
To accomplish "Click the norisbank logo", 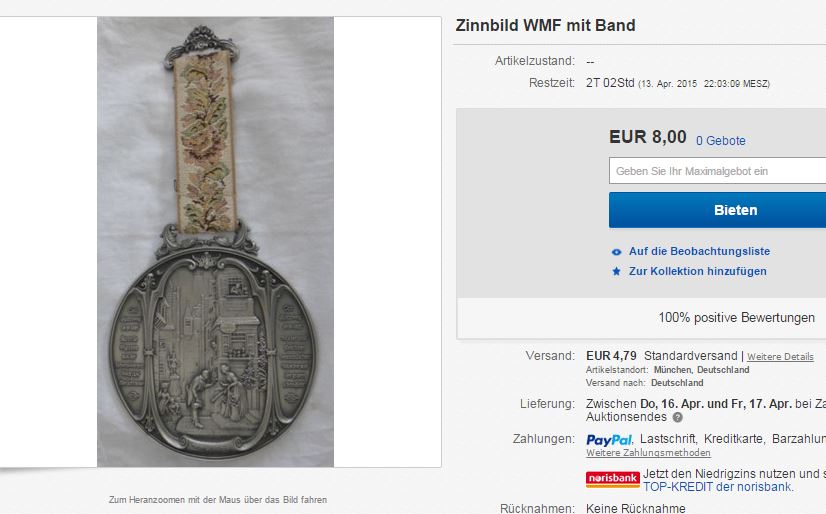I will [613, 479].
